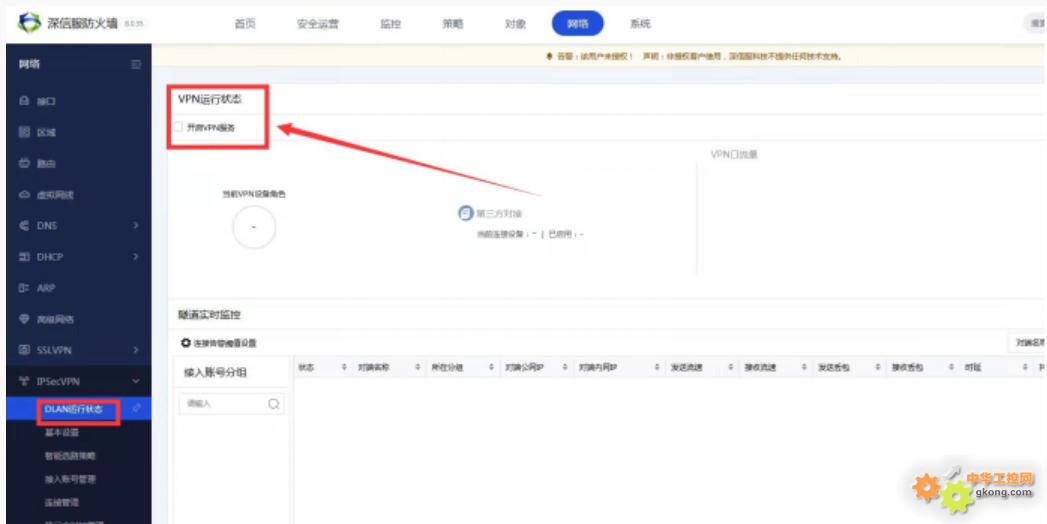The image size is (1047, 524).
Task: Click the connection alarm settings link text
Action: pos(225,343)
